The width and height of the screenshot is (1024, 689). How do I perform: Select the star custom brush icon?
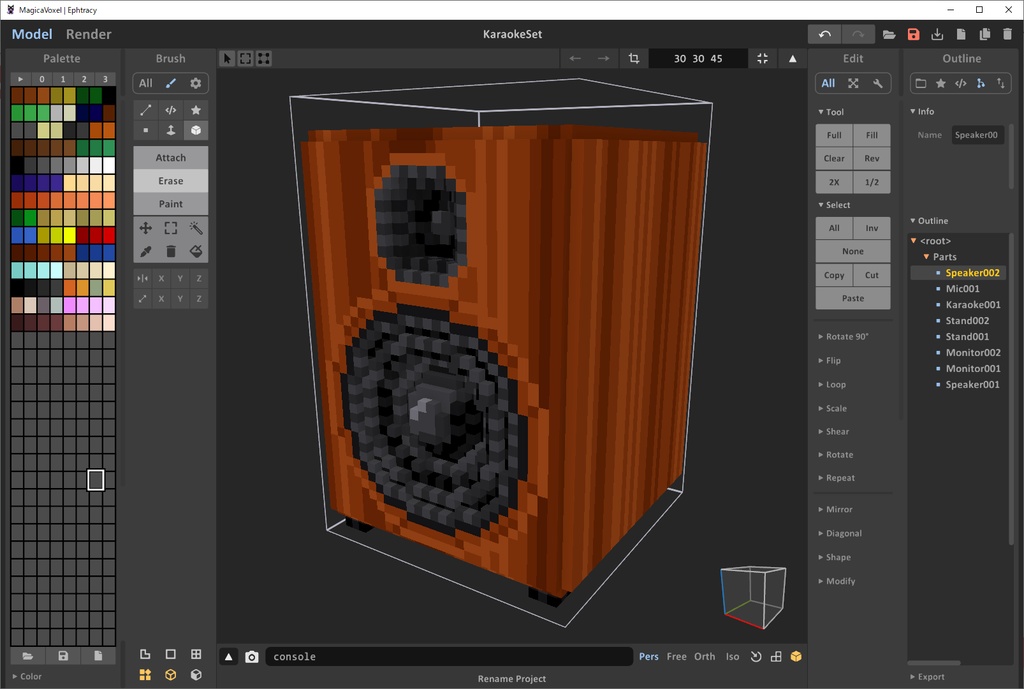[x=195, y=110]
